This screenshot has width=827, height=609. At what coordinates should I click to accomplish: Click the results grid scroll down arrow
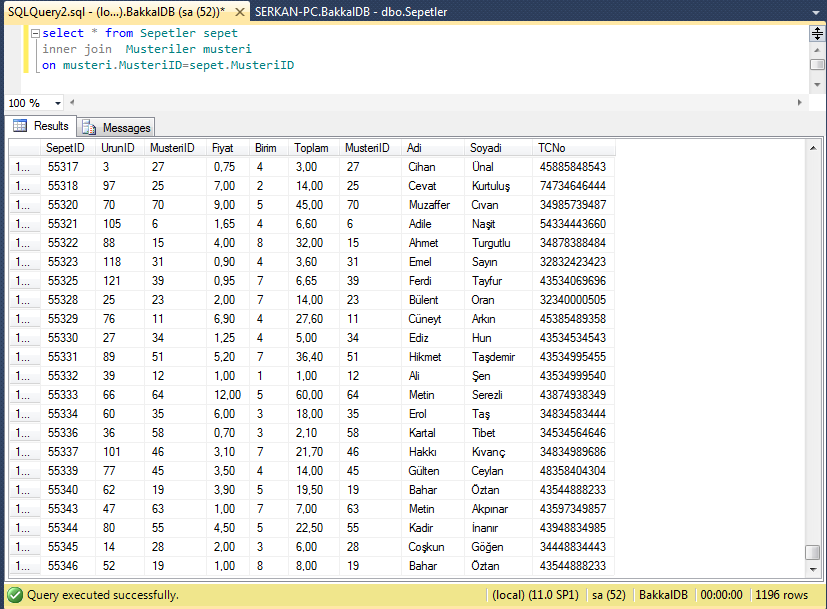[813, 569]
